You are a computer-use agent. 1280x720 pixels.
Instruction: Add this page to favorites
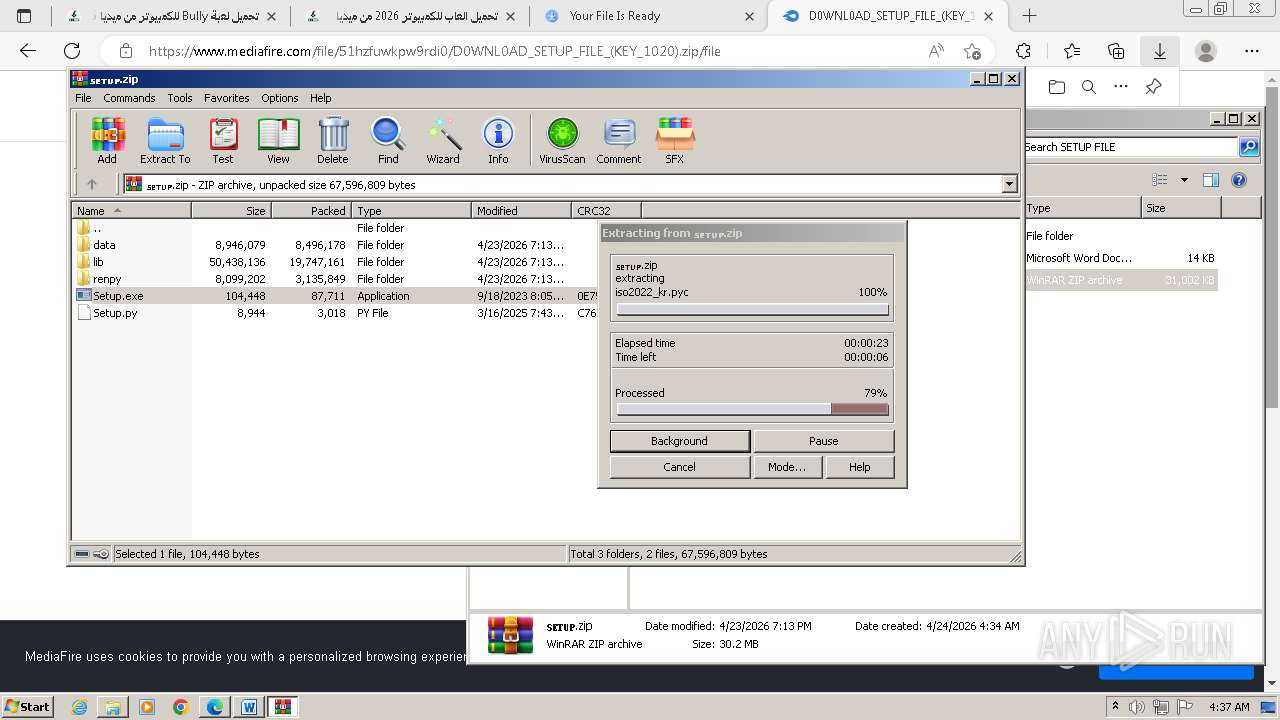(x=972, y=51)
